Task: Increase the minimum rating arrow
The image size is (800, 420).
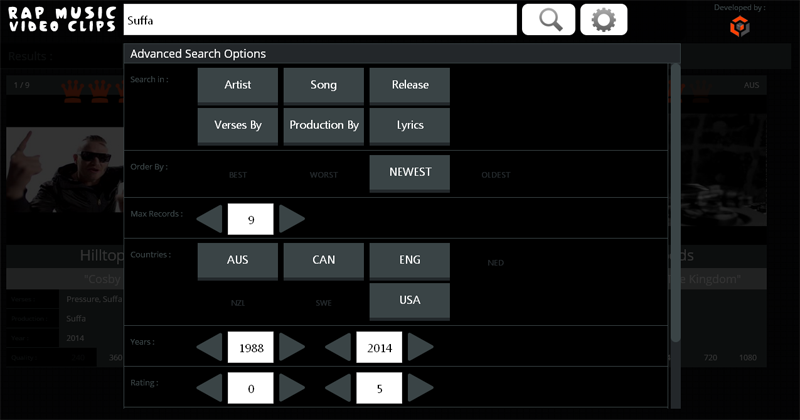Action: 292,388
